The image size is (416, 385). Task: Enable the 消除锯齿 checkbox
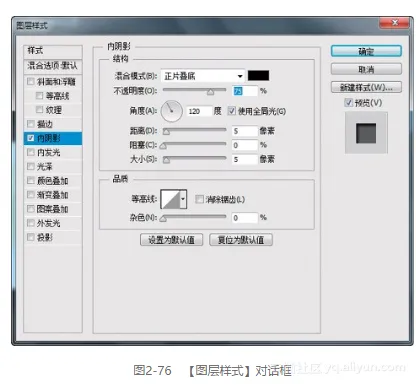199,199
